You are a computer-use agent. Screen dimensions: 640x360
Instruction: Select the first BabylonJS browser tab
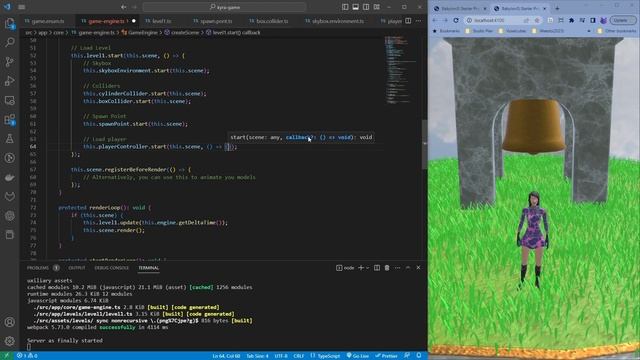coord(459,8)
